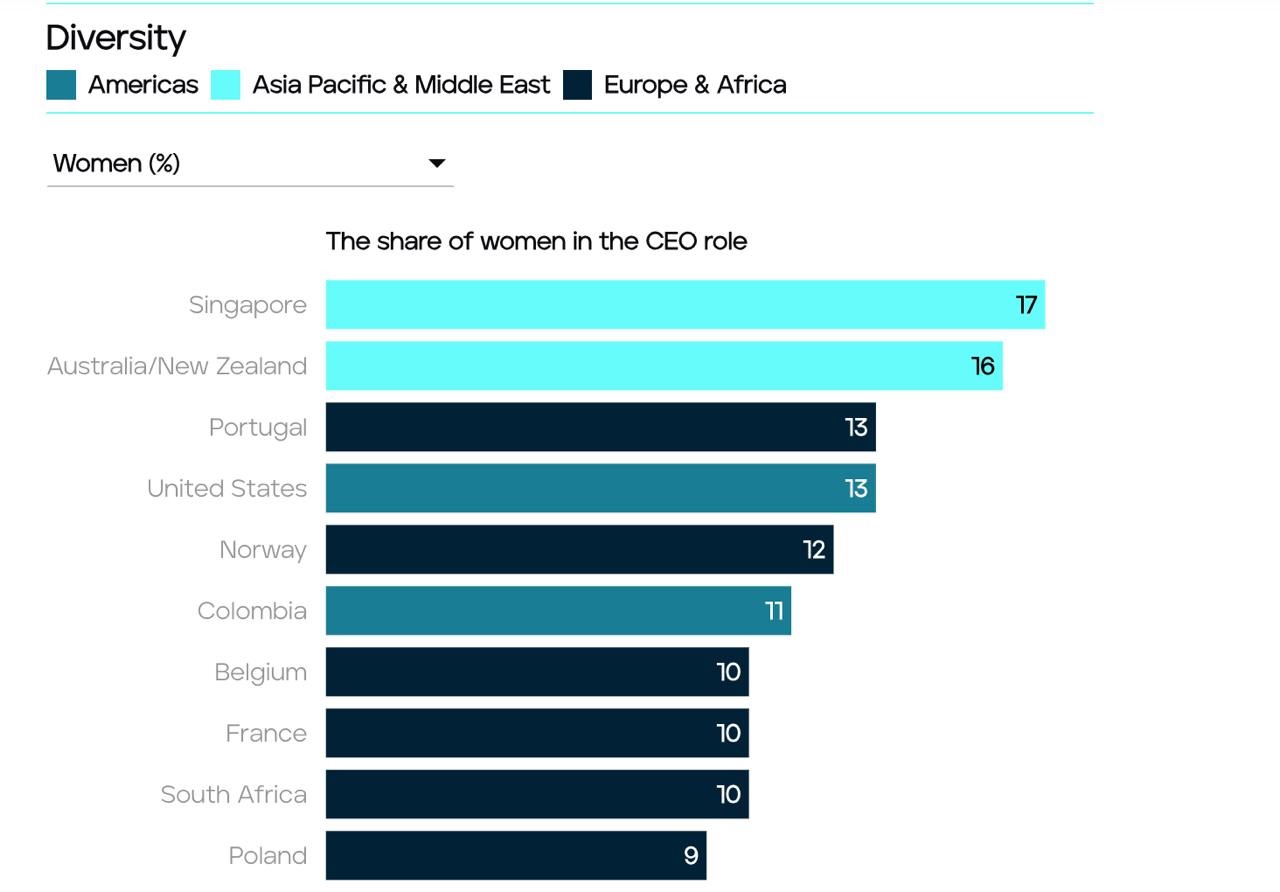
Task: Click the dropdown arrow next to Women (%)
Action: (x=437, y=163)
